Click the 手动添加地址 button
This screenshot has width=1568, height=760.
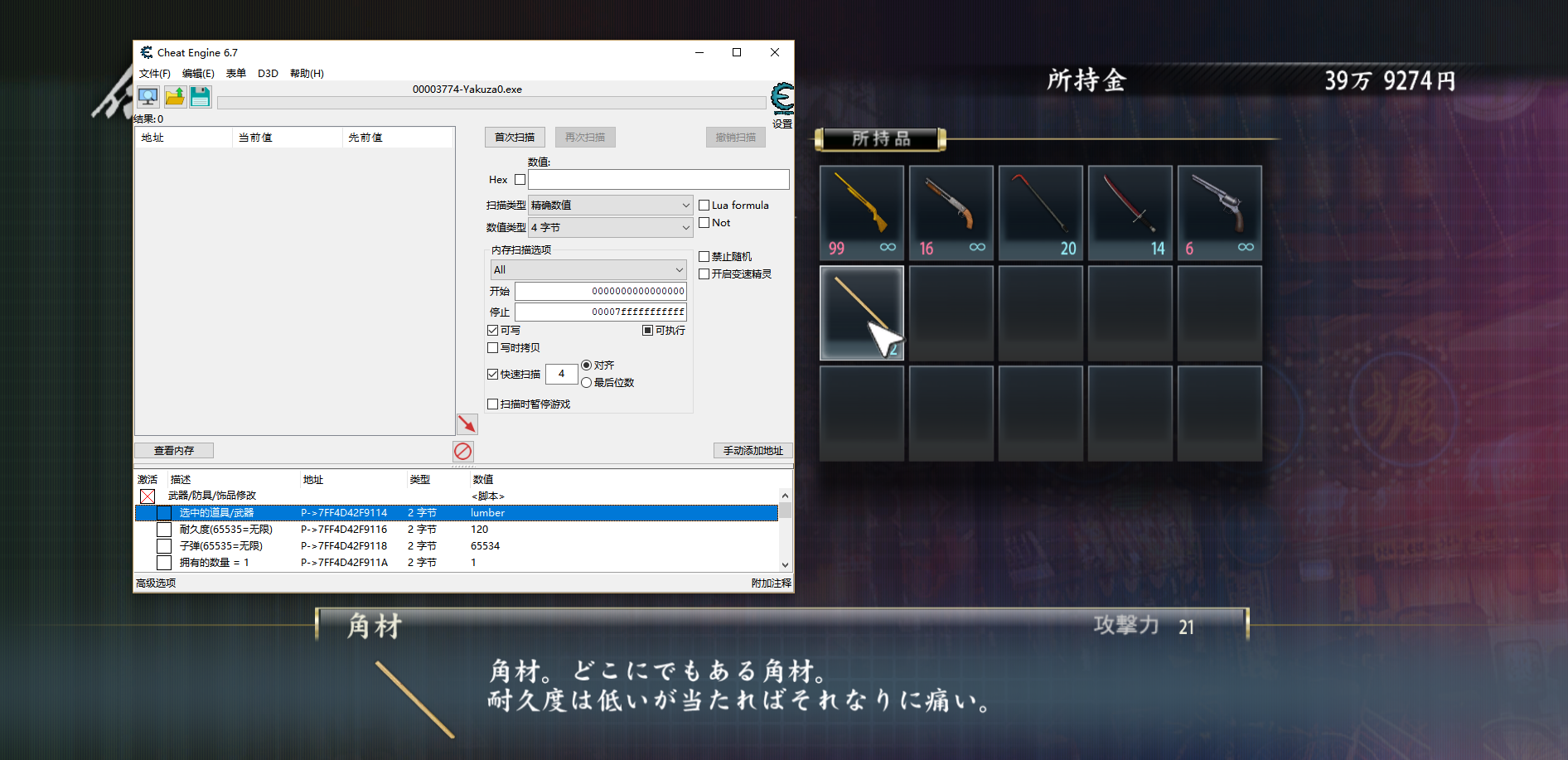coord(752,450)
